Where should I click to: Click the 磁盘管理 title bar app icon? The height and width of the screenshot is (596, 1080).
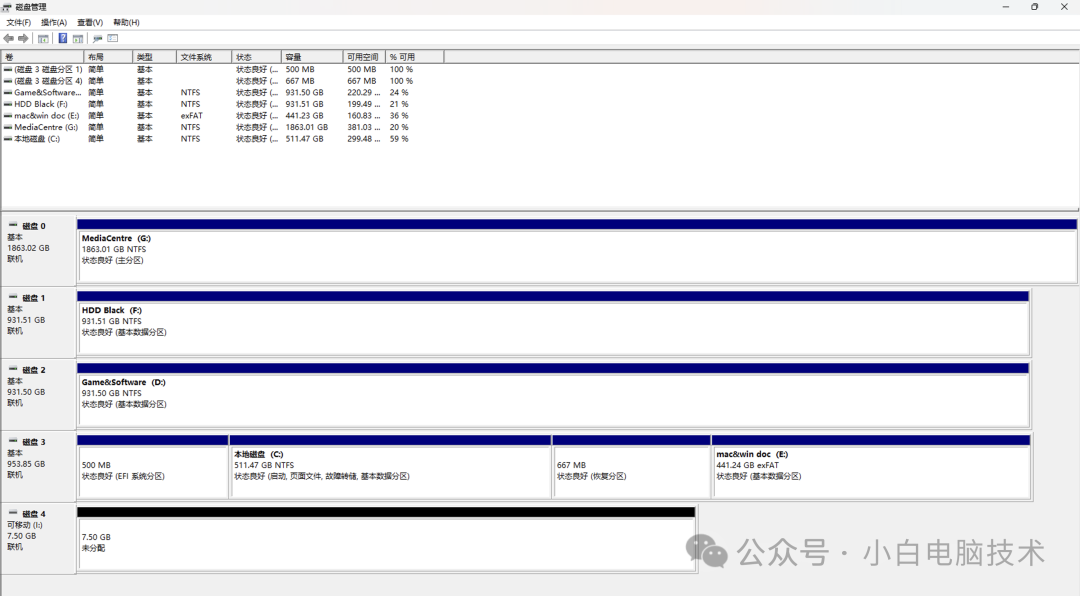click(x=7, y=7)
